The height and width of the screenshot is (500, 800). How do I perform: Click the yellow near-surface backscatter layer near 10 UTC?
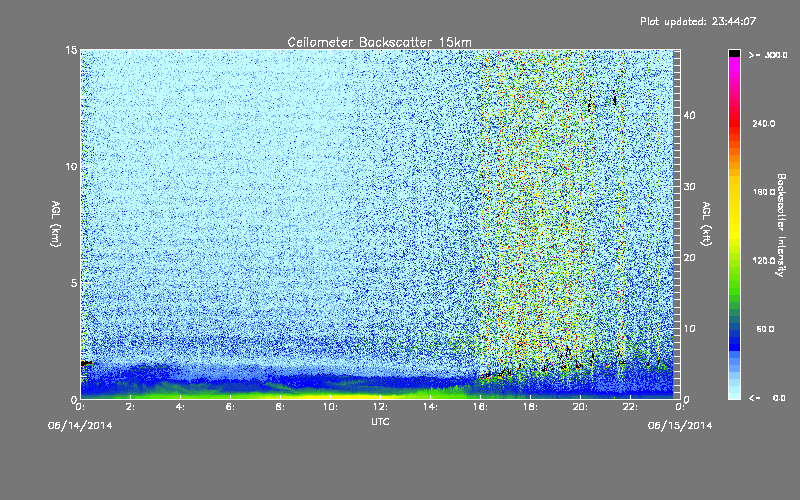tap(332, 395)
